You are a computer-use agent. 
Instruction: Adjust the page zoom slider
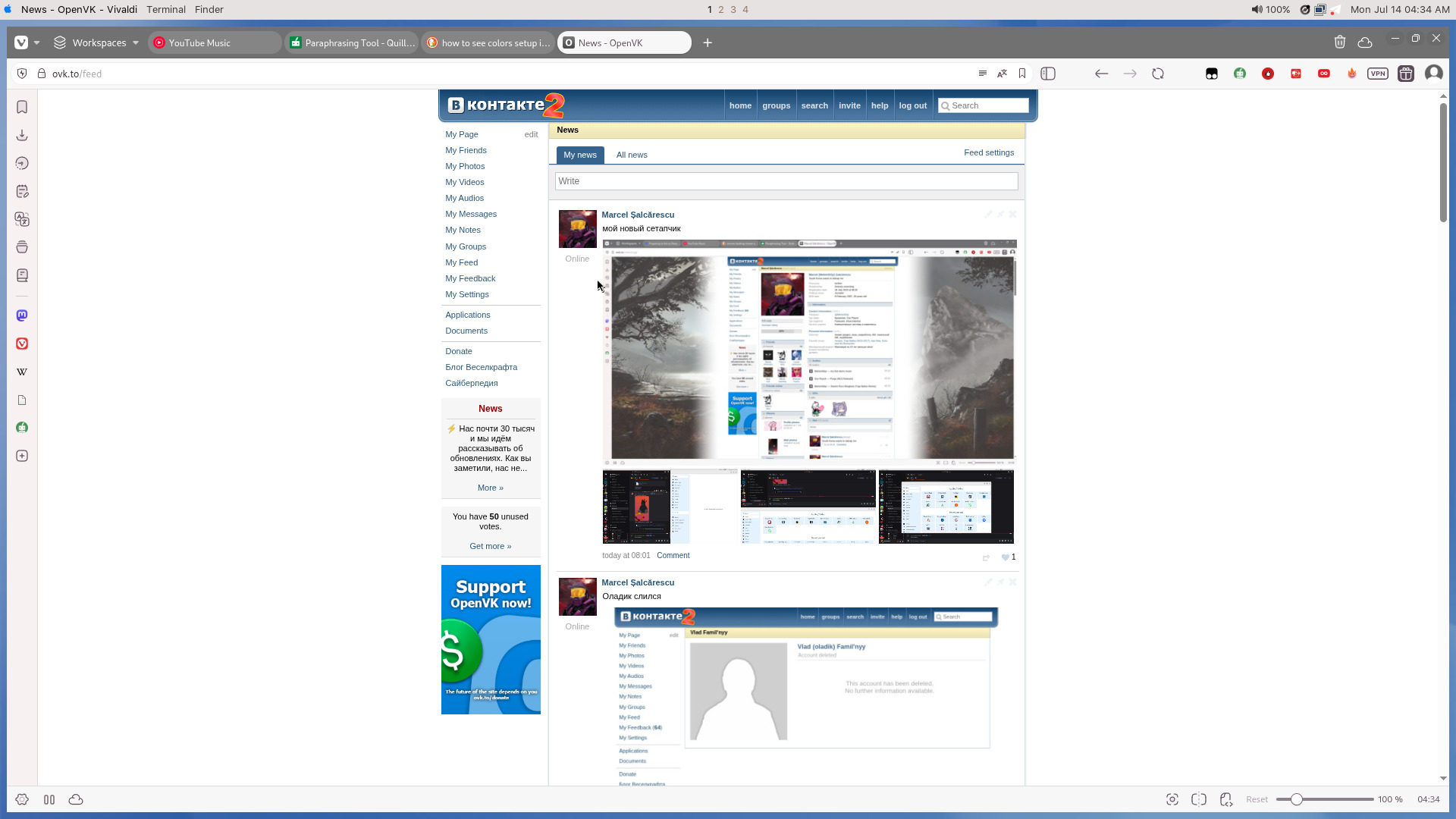pyautogui.click(x=1297, y=799)
